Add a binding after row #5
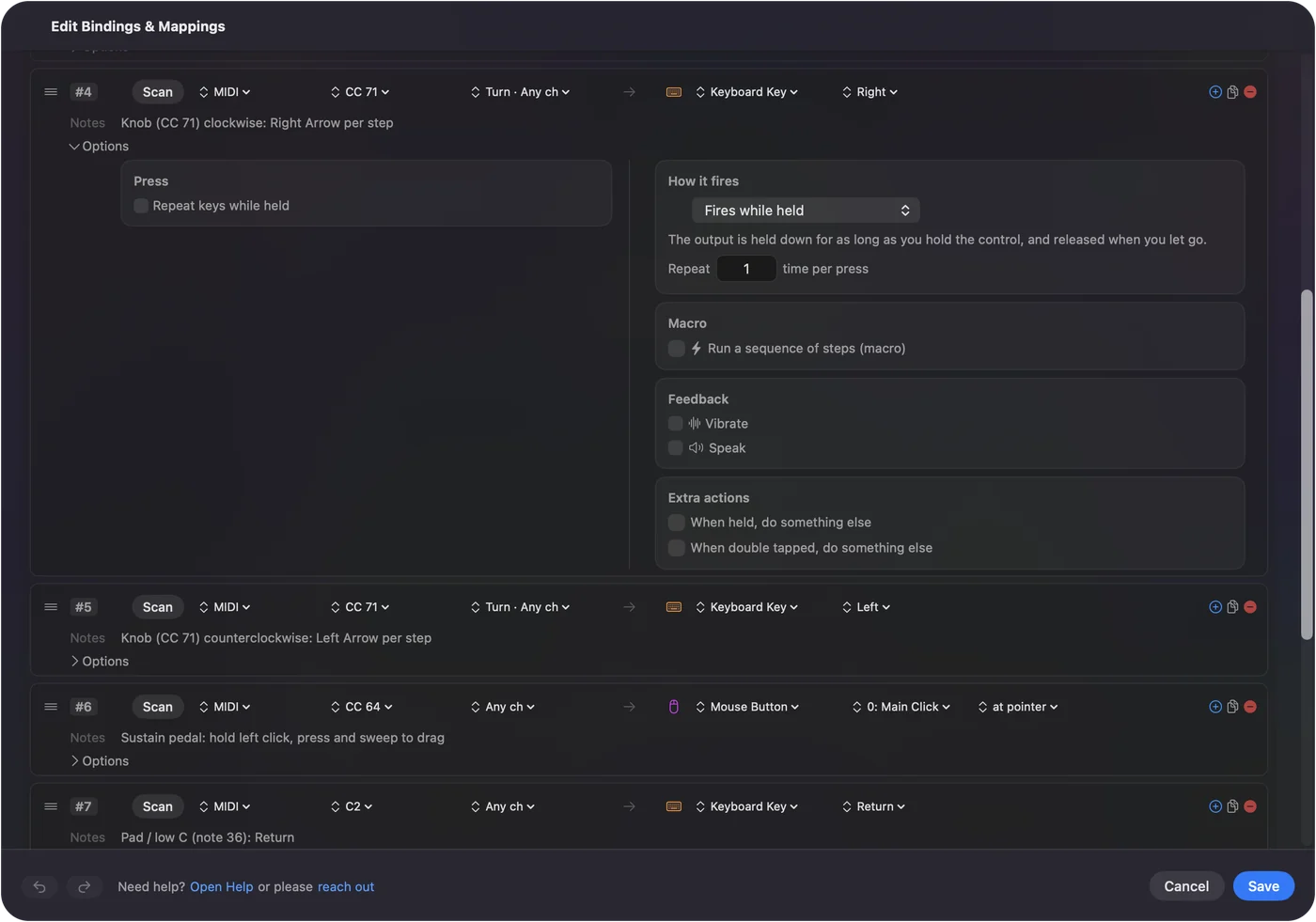Viewport: 1316px width, 922px height. [1215, 607]
